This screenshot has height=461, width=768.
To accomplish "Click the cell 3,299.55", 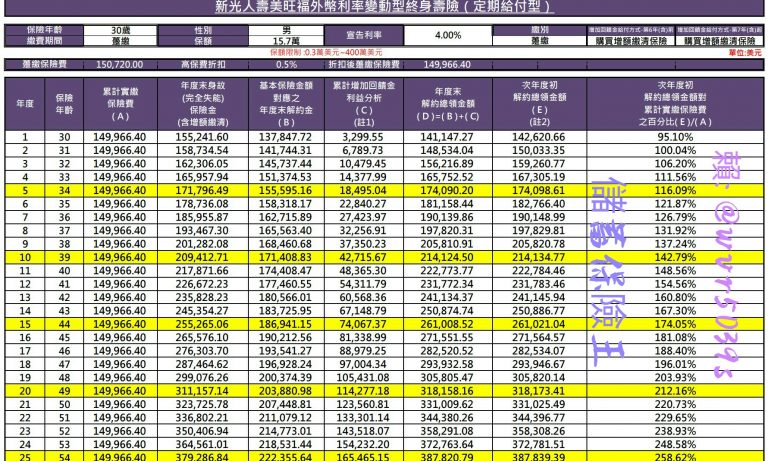I will pyautogui.click(x=363, y=137).
